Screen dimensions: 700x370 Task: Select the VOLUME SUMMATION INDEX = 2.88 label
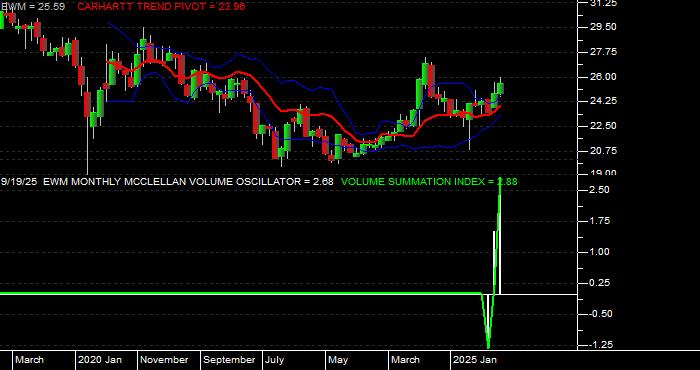[429, 182]
